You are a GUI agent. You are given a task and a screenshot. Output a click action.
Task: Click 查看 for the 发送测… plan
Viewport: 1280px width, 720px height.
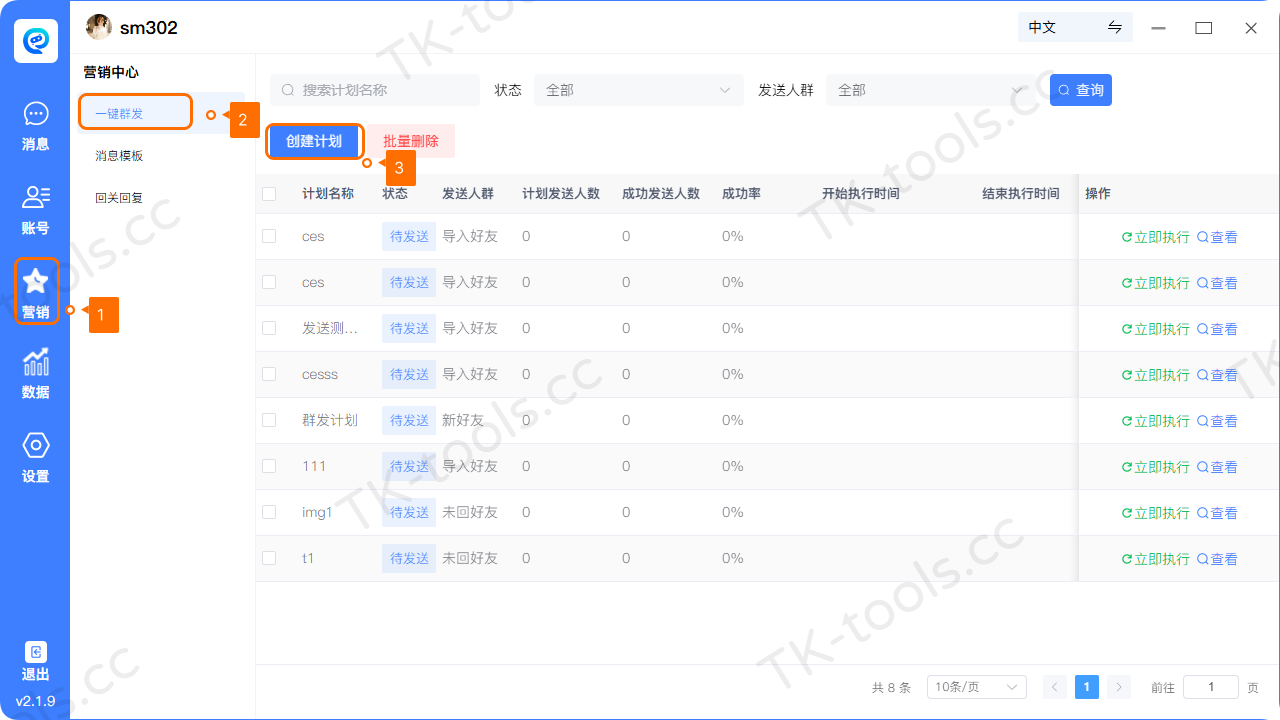coord(1217,329)
